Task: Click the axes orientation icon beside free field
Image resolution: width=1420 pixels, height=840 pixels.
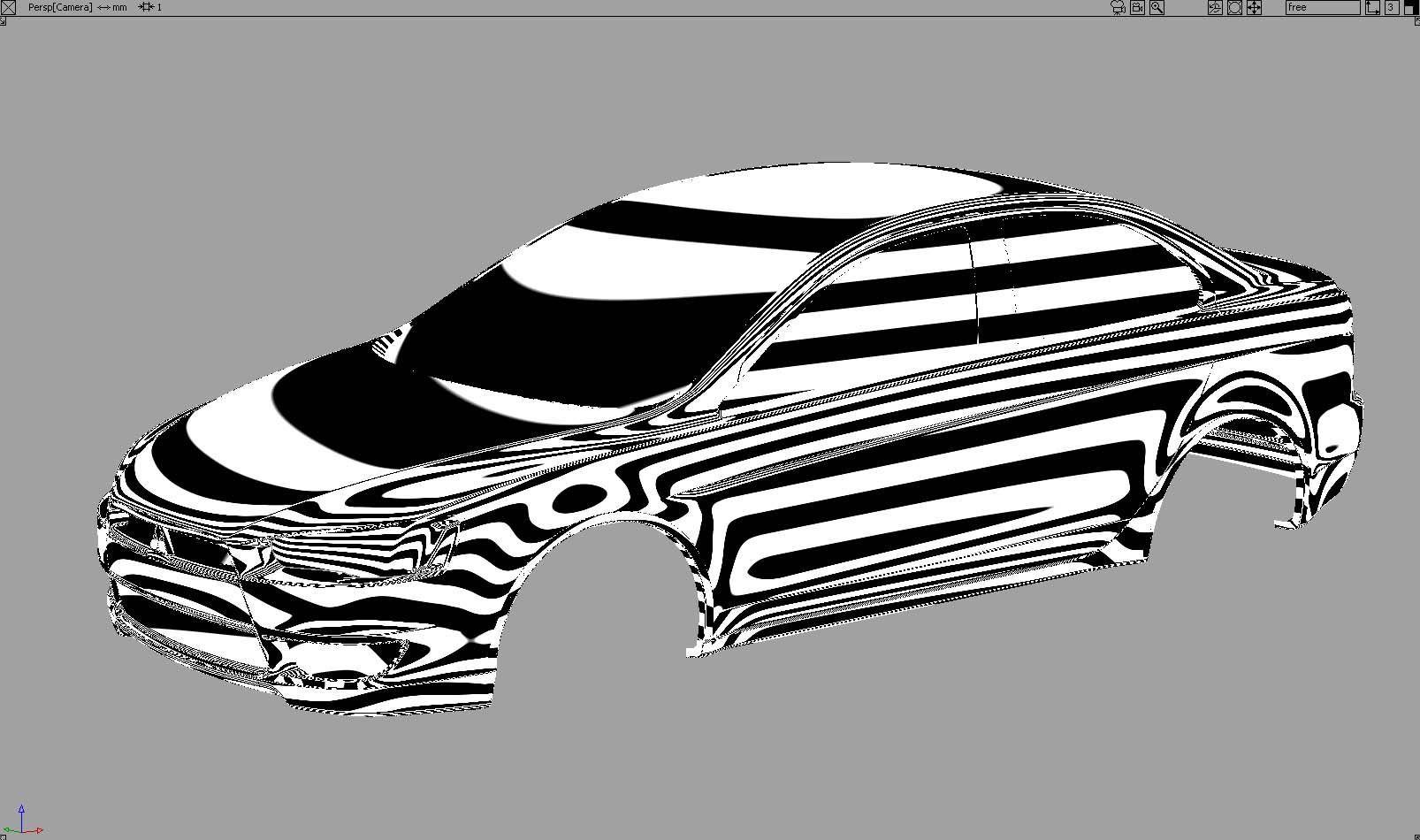Action: [1372, 7]
